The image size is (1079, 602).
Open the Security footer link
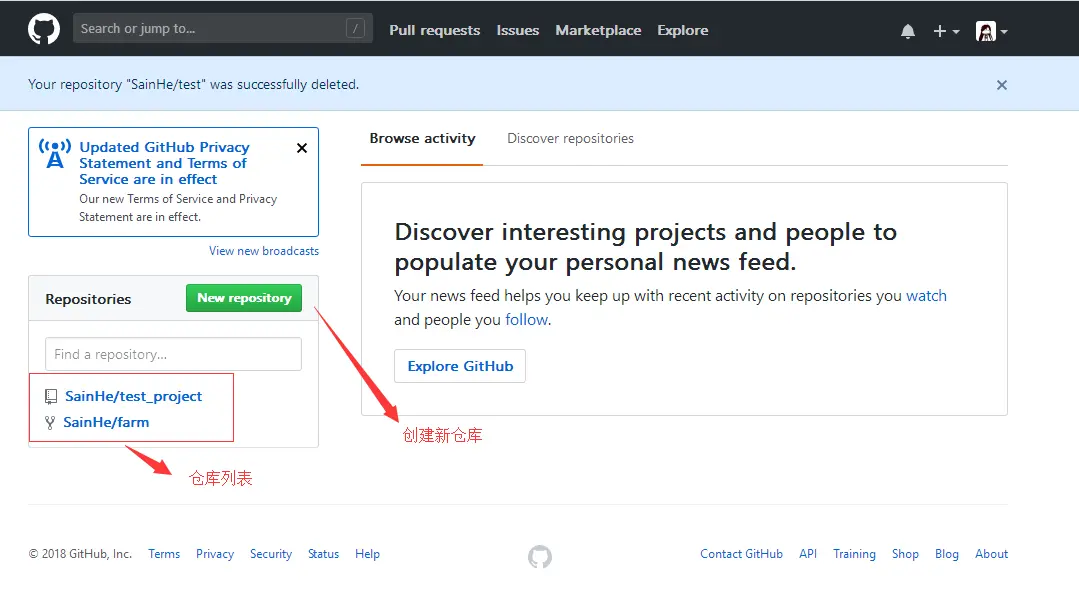(x=270, y=554)
